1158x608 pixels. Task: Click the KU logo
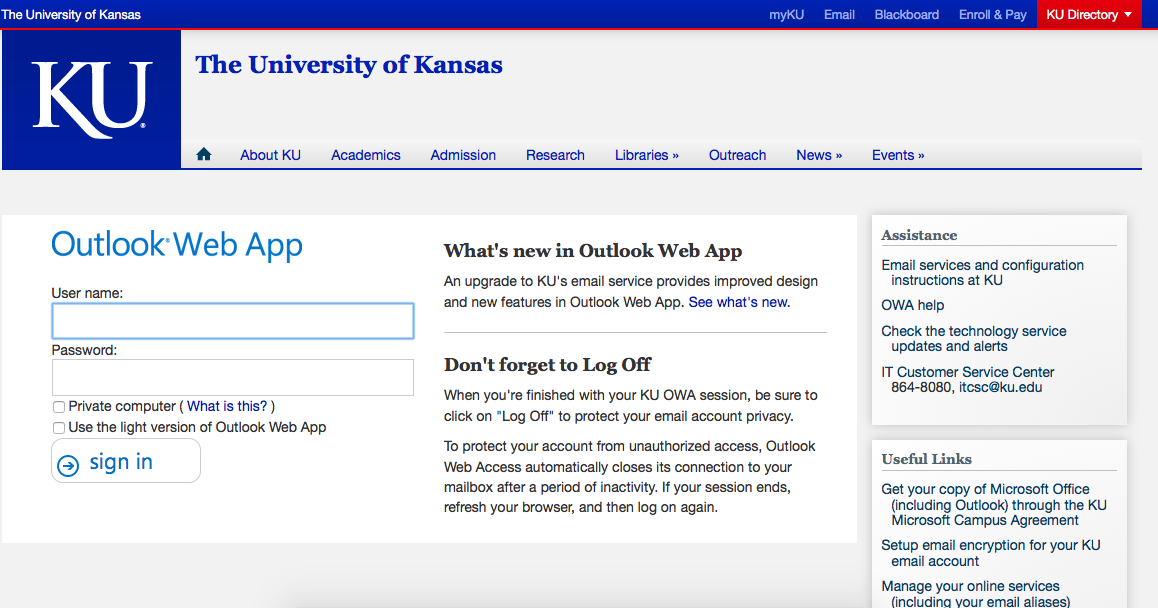pyautogui.click(x=92, y=100)
